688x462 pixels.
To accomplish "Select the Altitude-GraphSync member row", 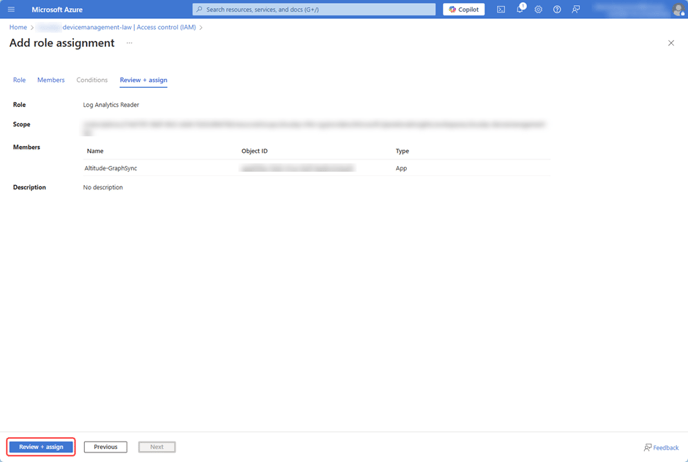I will 317,168.
